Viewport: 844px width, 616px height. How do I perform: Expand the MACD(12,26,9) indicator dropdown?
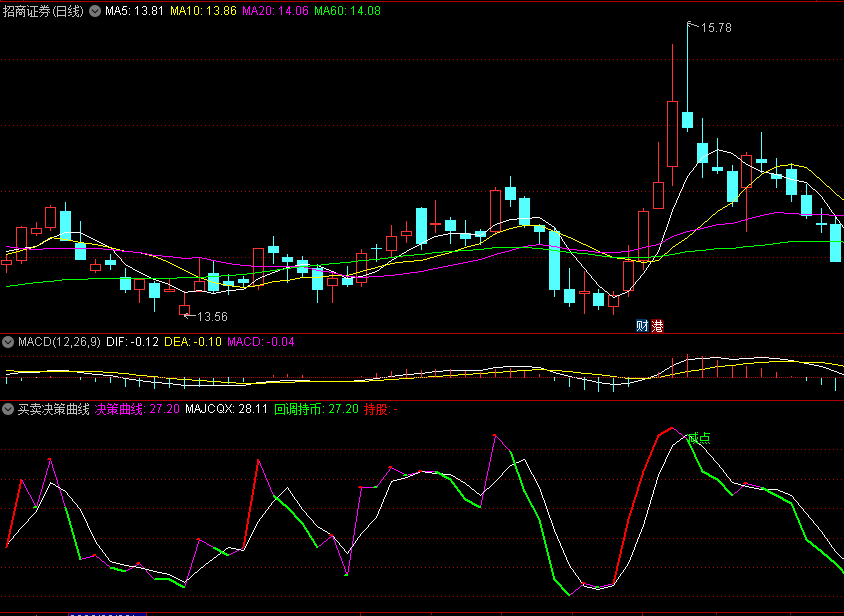(x=8, y=342)
